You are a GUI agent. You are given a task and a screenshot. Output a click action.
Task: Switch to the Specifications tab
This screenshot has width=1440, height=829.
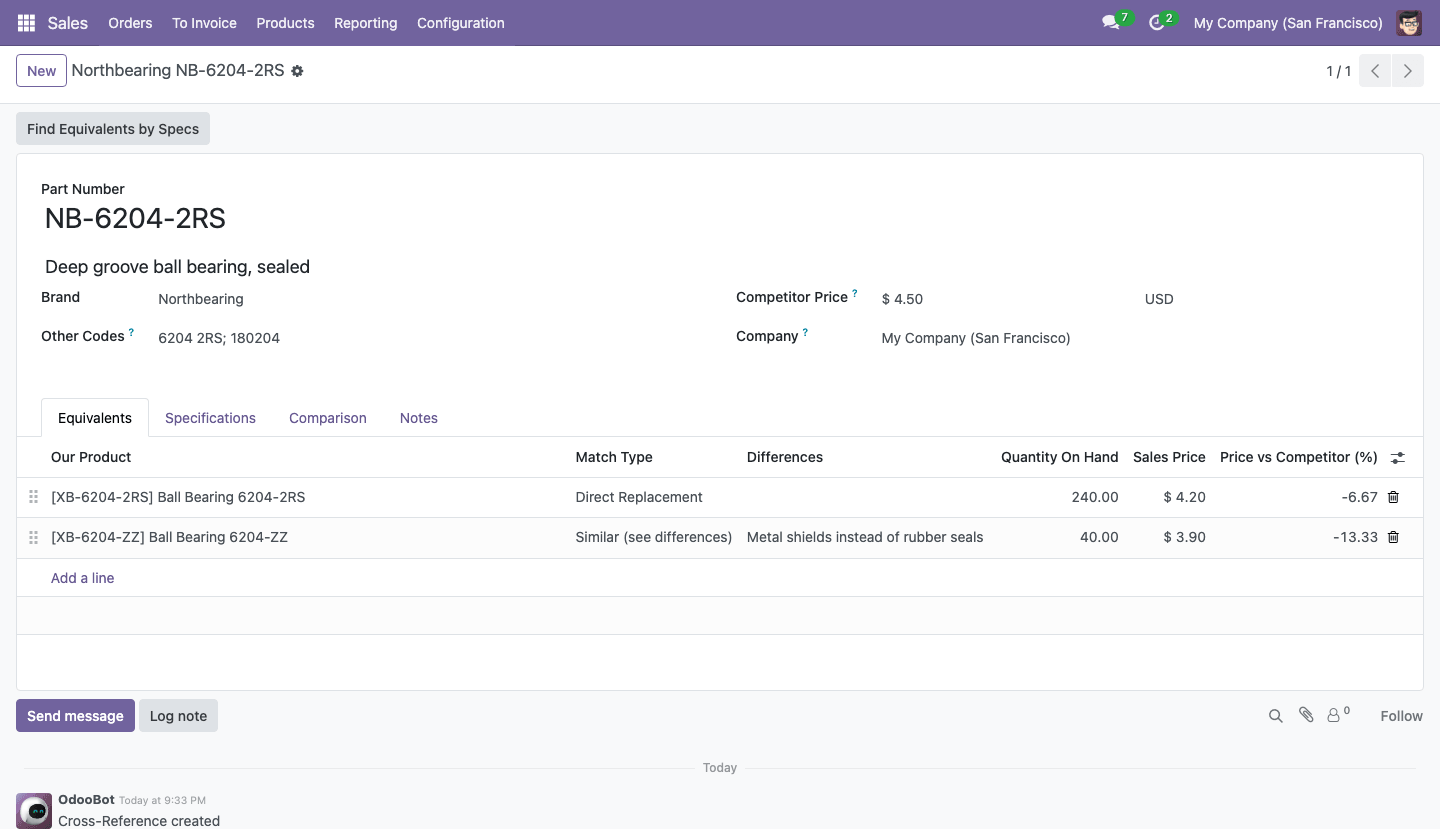click(210, 418)
